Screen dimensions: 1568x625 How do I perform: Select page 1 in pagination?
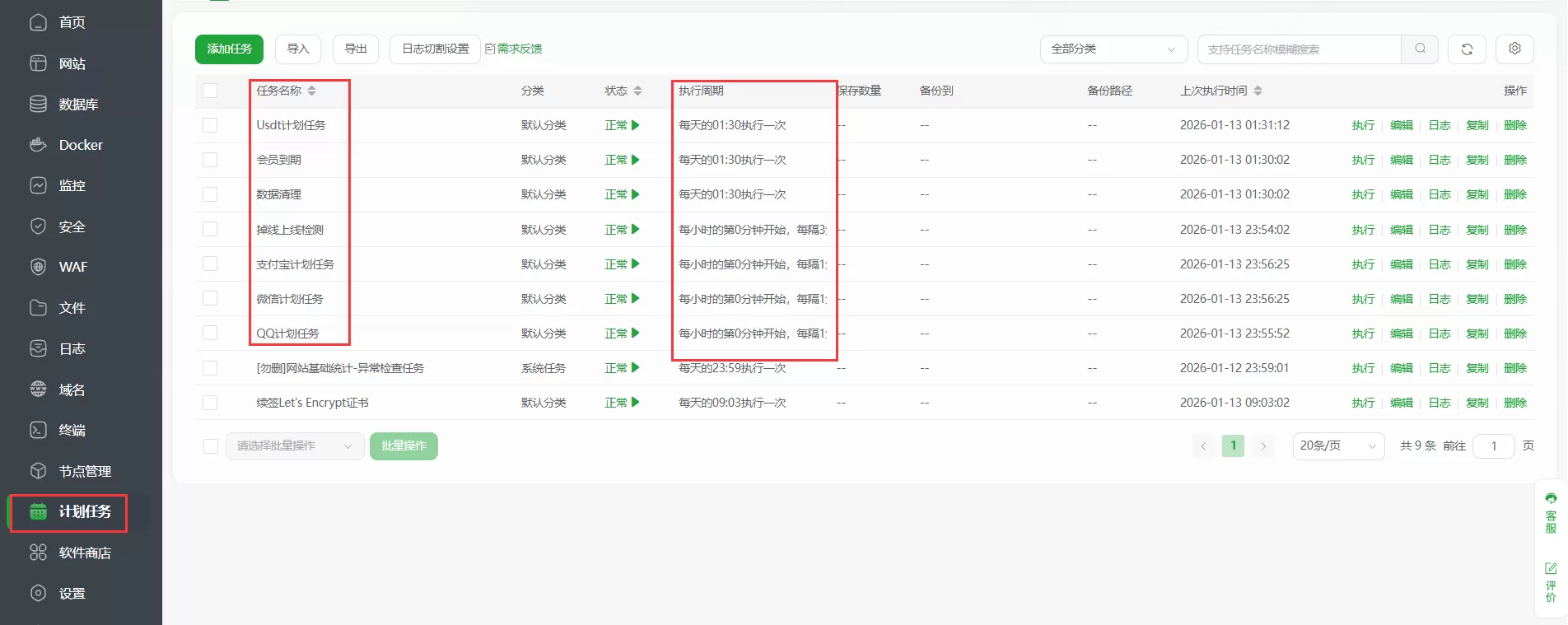click(x=1233, y=445)
